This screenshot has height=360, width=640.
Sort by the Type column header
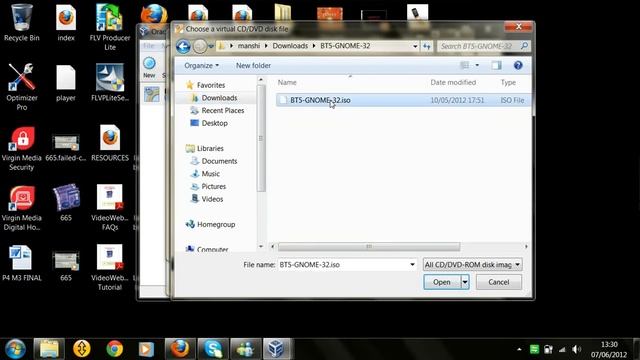pyautogui.click(x=508, y=82)
